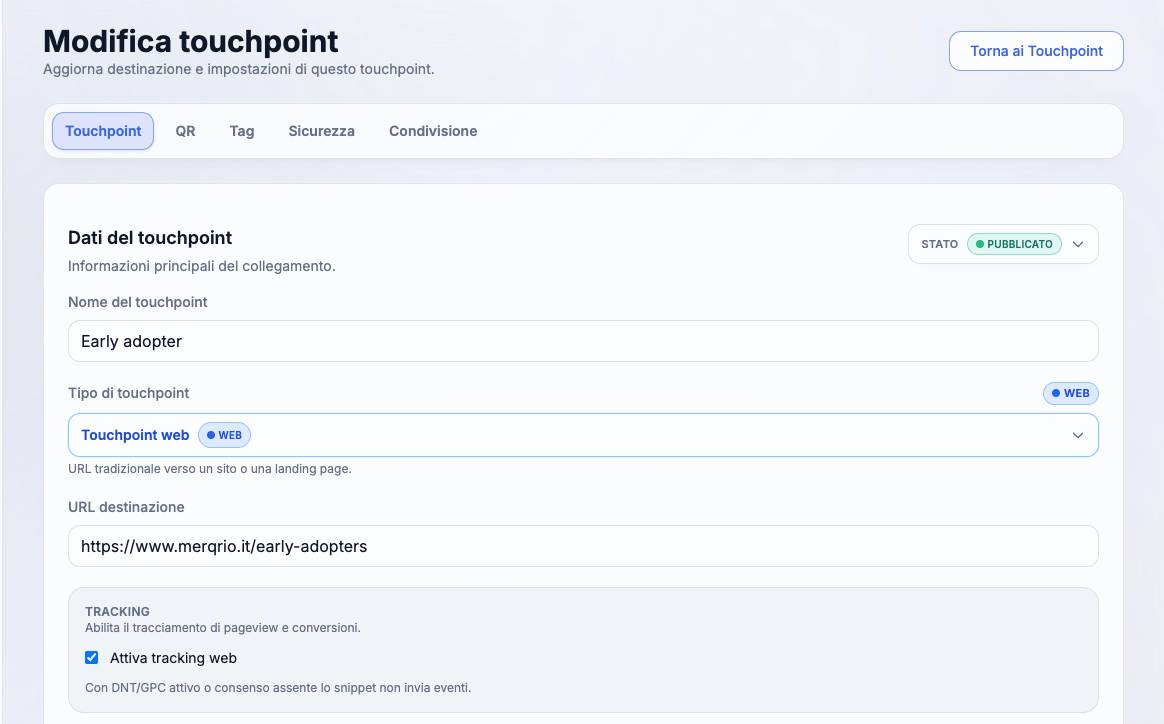Click the green Pubblicato status badge
1164x724 pixels.
pos(1014,244)
